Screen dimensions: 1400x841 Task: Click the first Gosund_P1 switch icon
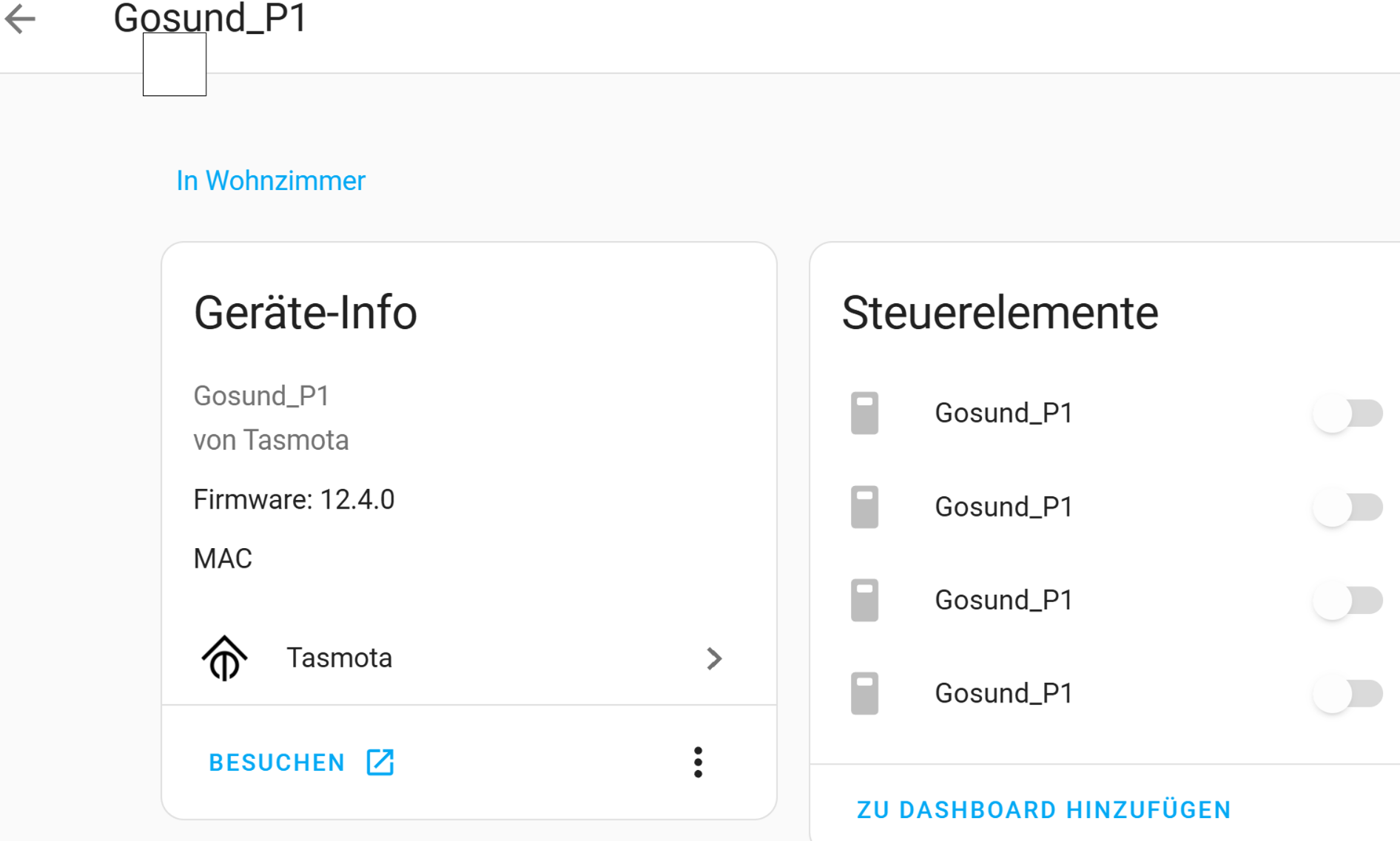(x=864, y=413)
